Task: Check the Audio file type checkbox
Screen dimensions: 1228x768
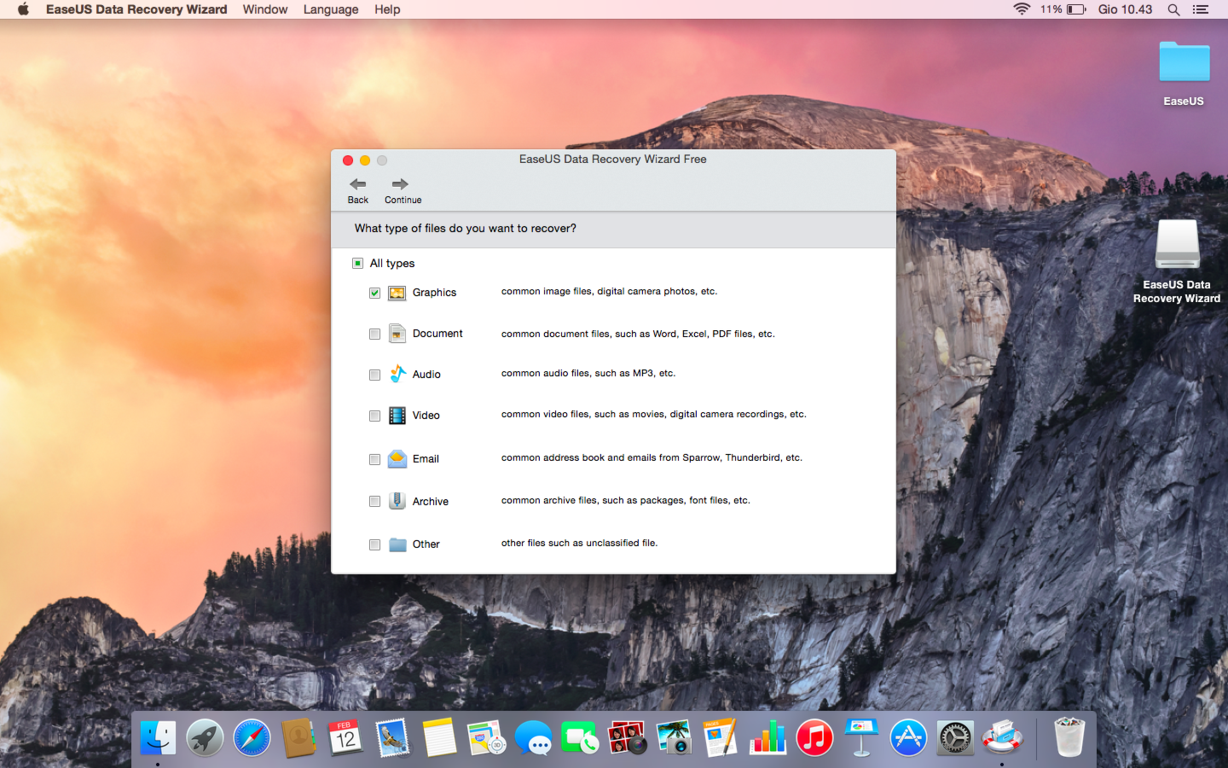Action: [374, 375]
